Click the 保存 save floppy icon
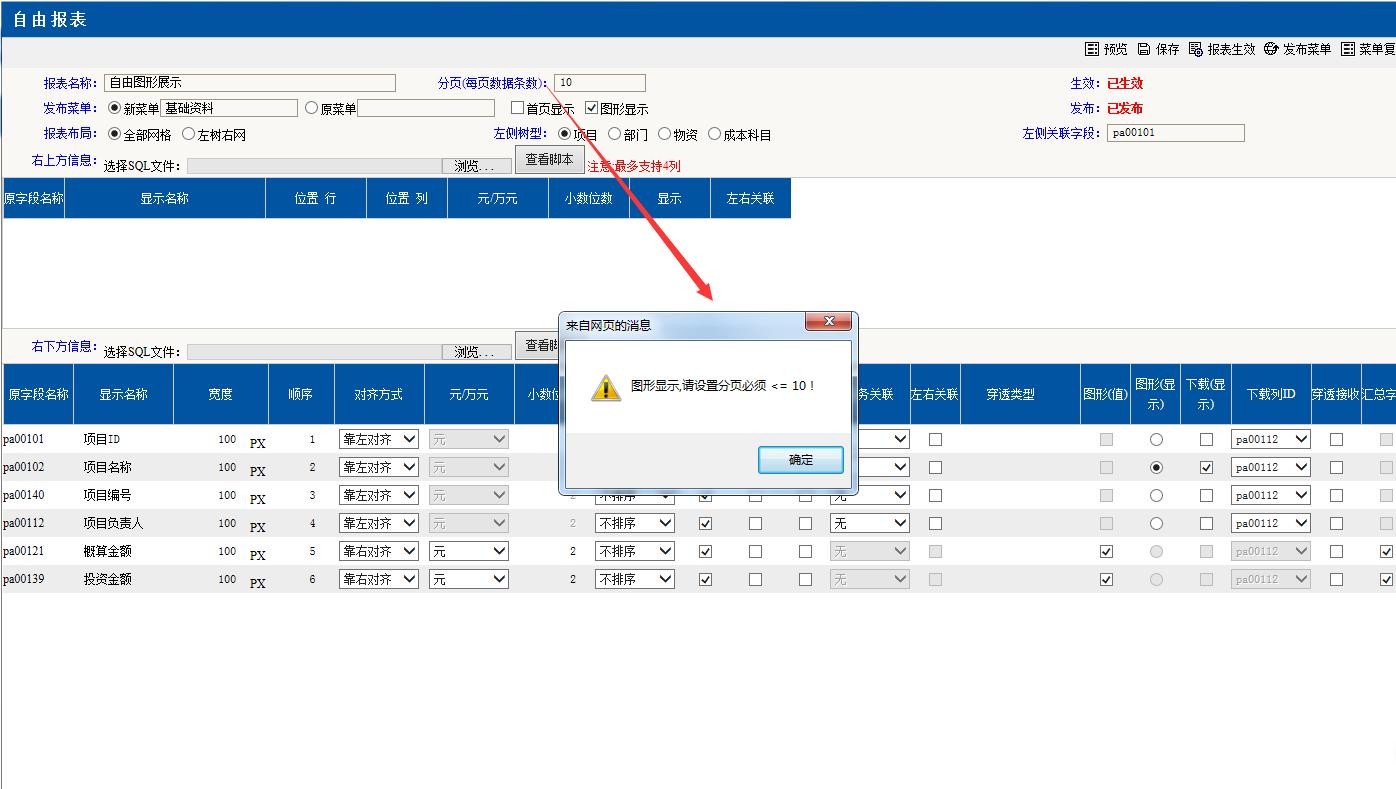This screenshot has height=789, width=1396. click(x=1144, y=49)
